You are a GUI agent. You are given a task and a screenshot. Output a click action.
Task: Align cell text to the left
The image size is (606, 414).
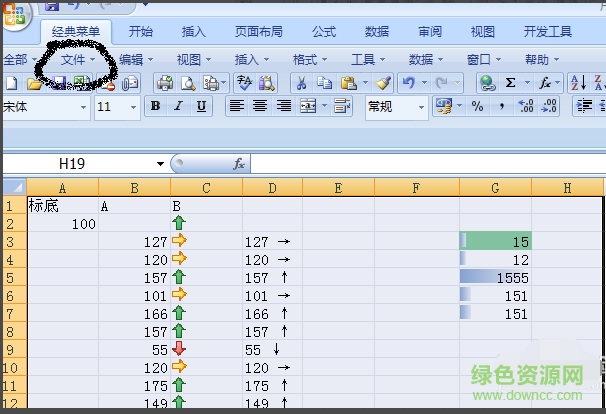point(237,106)
